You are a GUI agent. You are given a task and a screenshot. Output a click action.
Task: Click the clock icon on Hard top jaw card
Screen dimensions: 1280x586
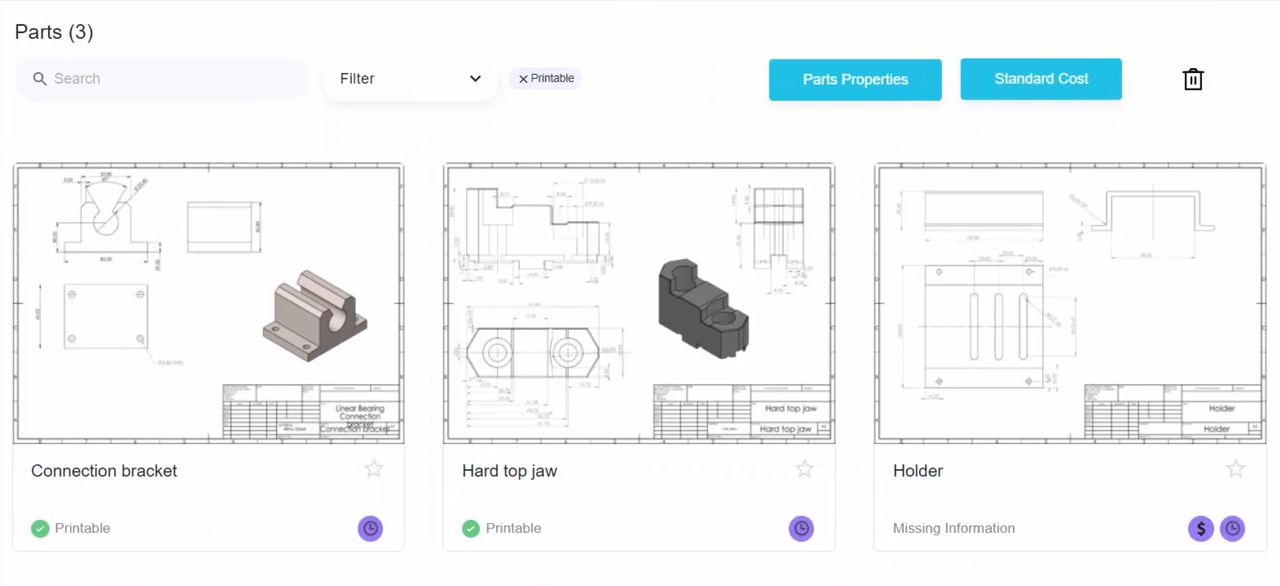[x=801, y=528]
